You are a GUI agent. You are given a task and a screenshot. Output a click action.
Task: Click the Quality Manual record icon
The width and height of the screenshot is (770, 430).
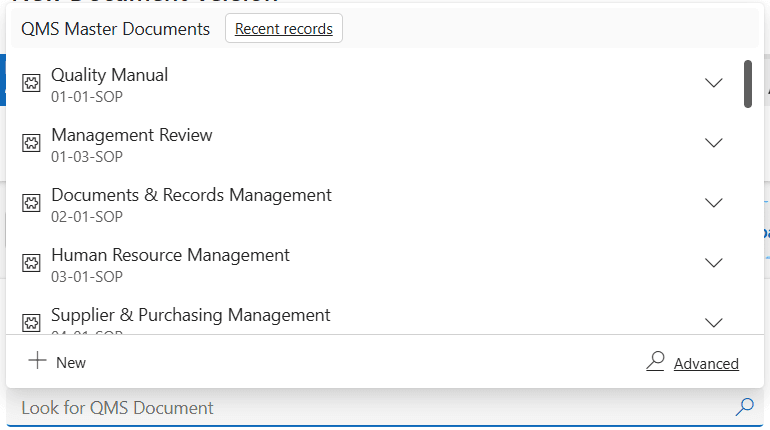click(x=31, y=83)
